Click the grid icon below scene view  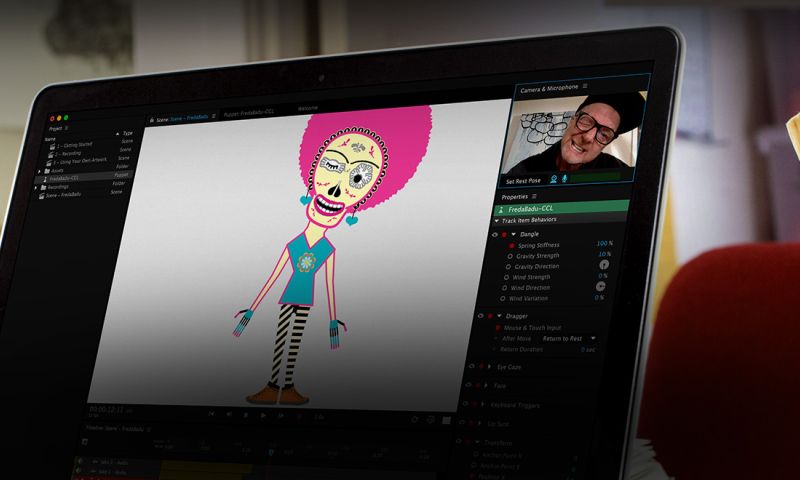(x=446, y=420)
